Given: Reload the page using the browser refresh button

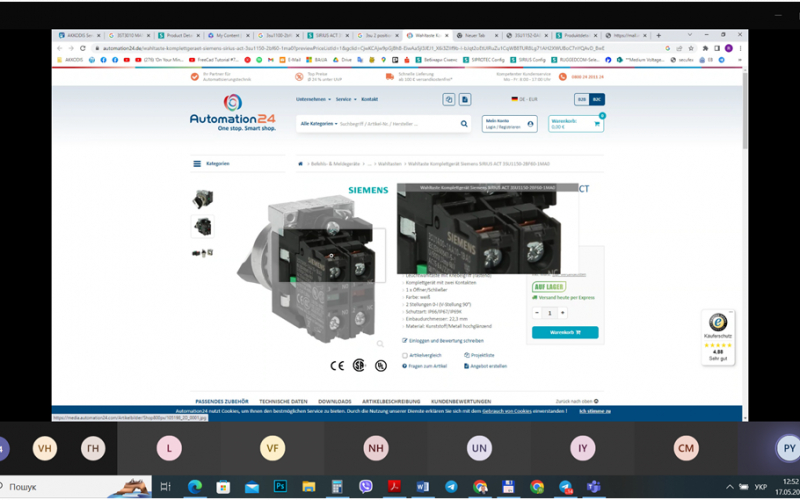Looking at the screenshot, I should 83,48.
